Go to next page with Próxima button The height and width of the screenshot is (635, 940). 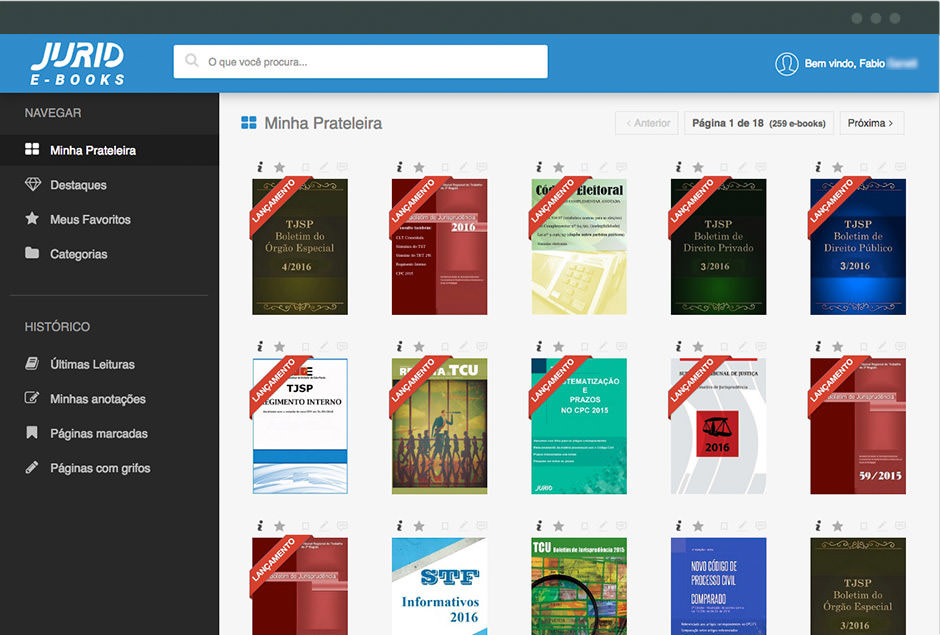871,123
